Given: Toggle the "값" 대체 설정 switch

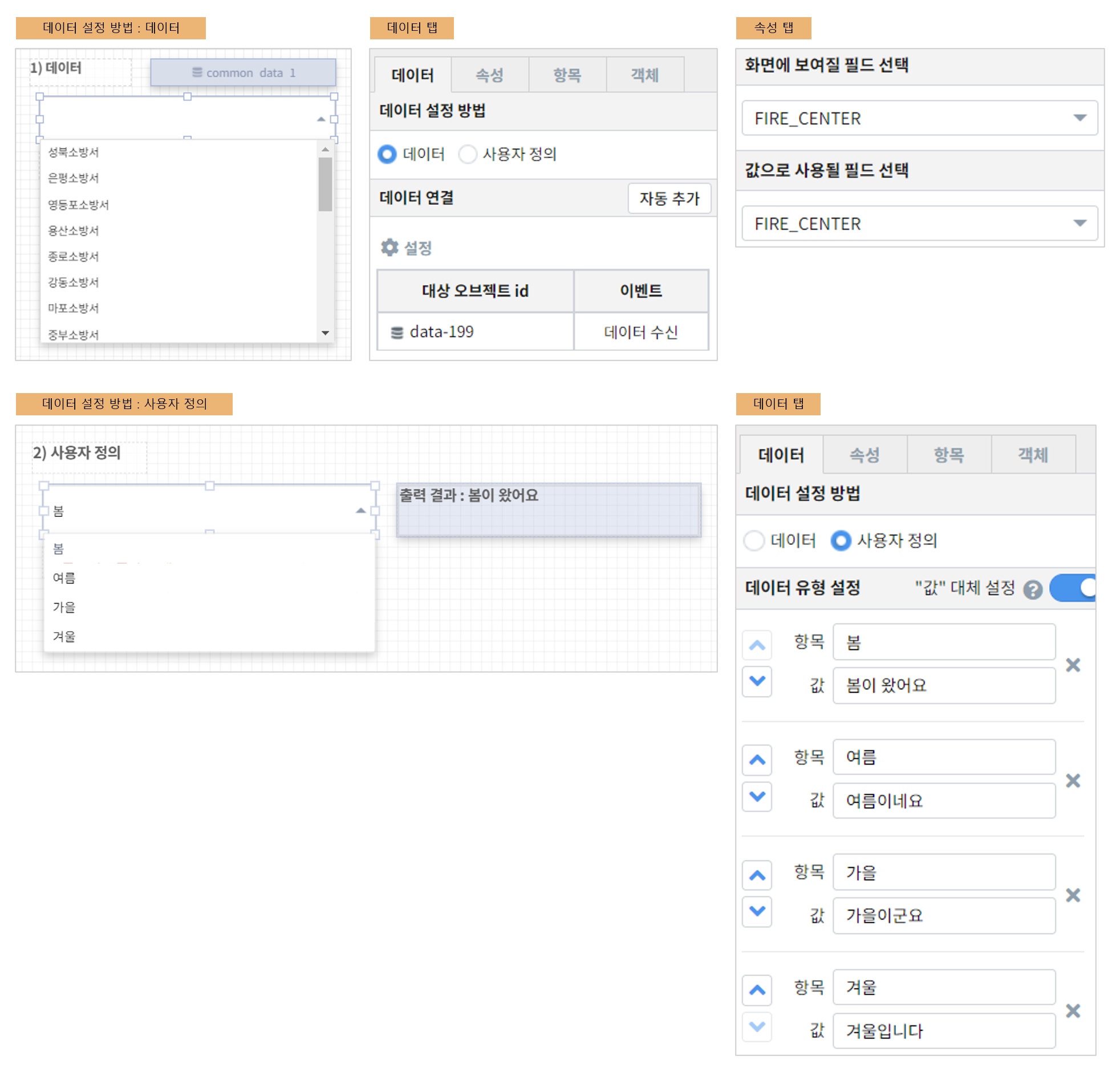Looking at the screenshot, I should pyautogui.click(x=1074, y=588).
